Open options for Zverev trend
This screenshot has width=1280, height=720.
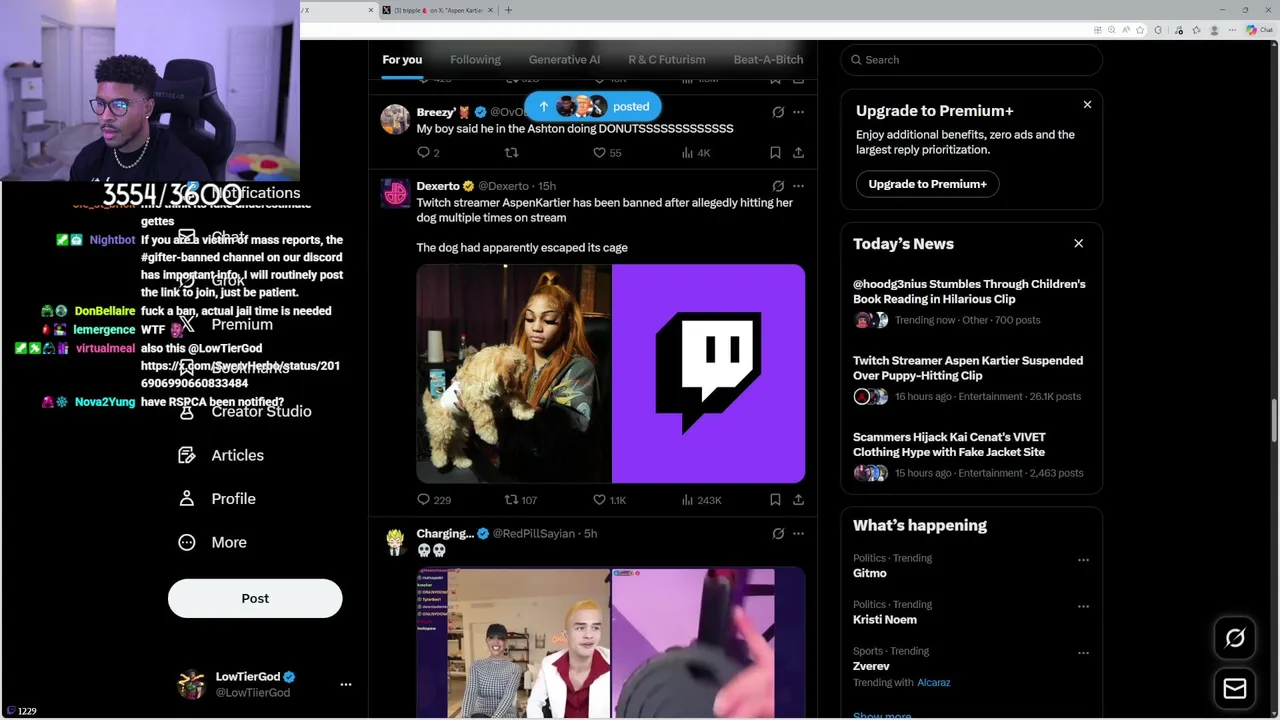click(1083, 653)
